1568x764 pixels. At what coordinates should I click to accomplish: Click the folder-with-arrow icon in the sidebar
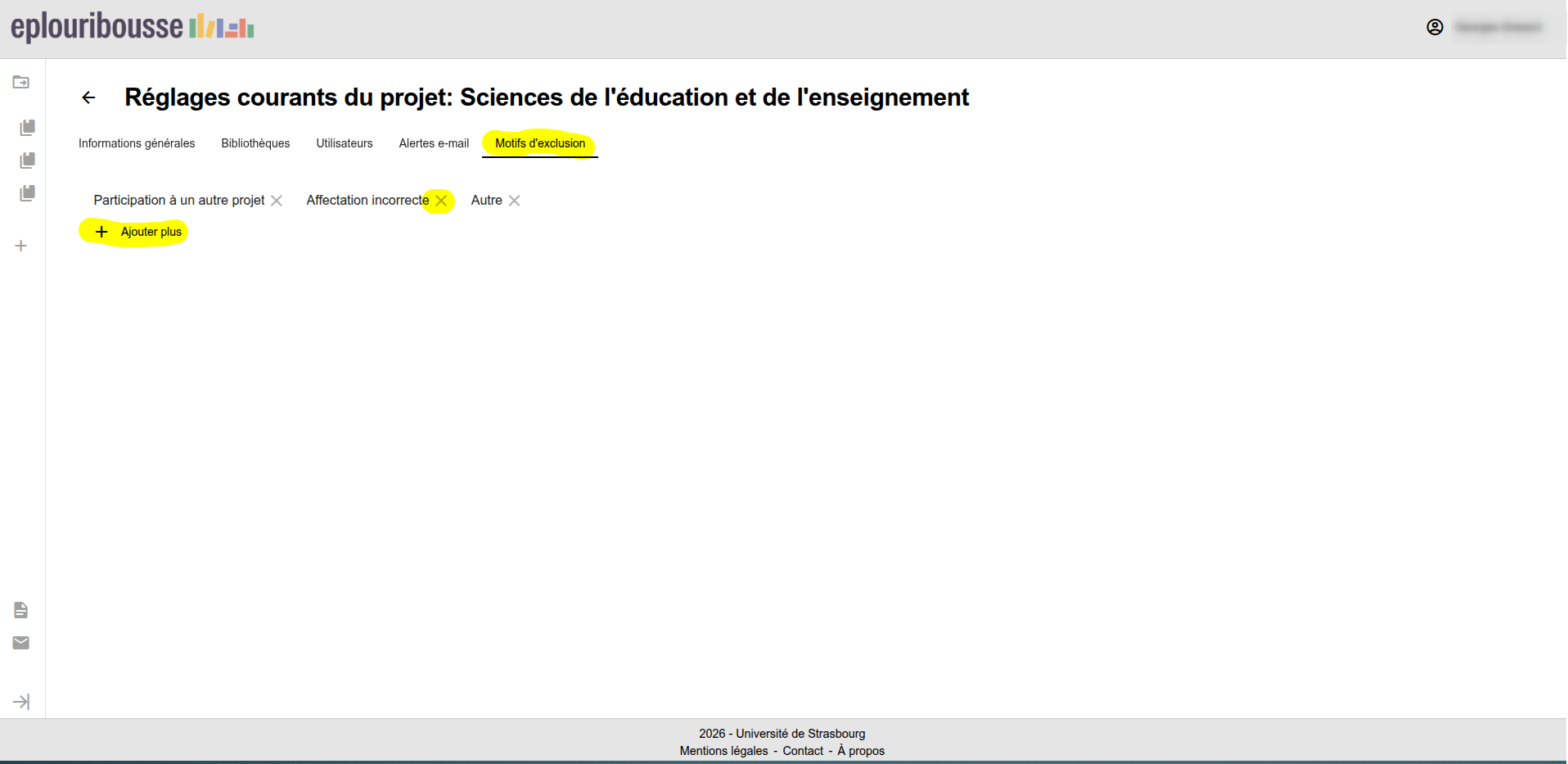coord(21,82)
